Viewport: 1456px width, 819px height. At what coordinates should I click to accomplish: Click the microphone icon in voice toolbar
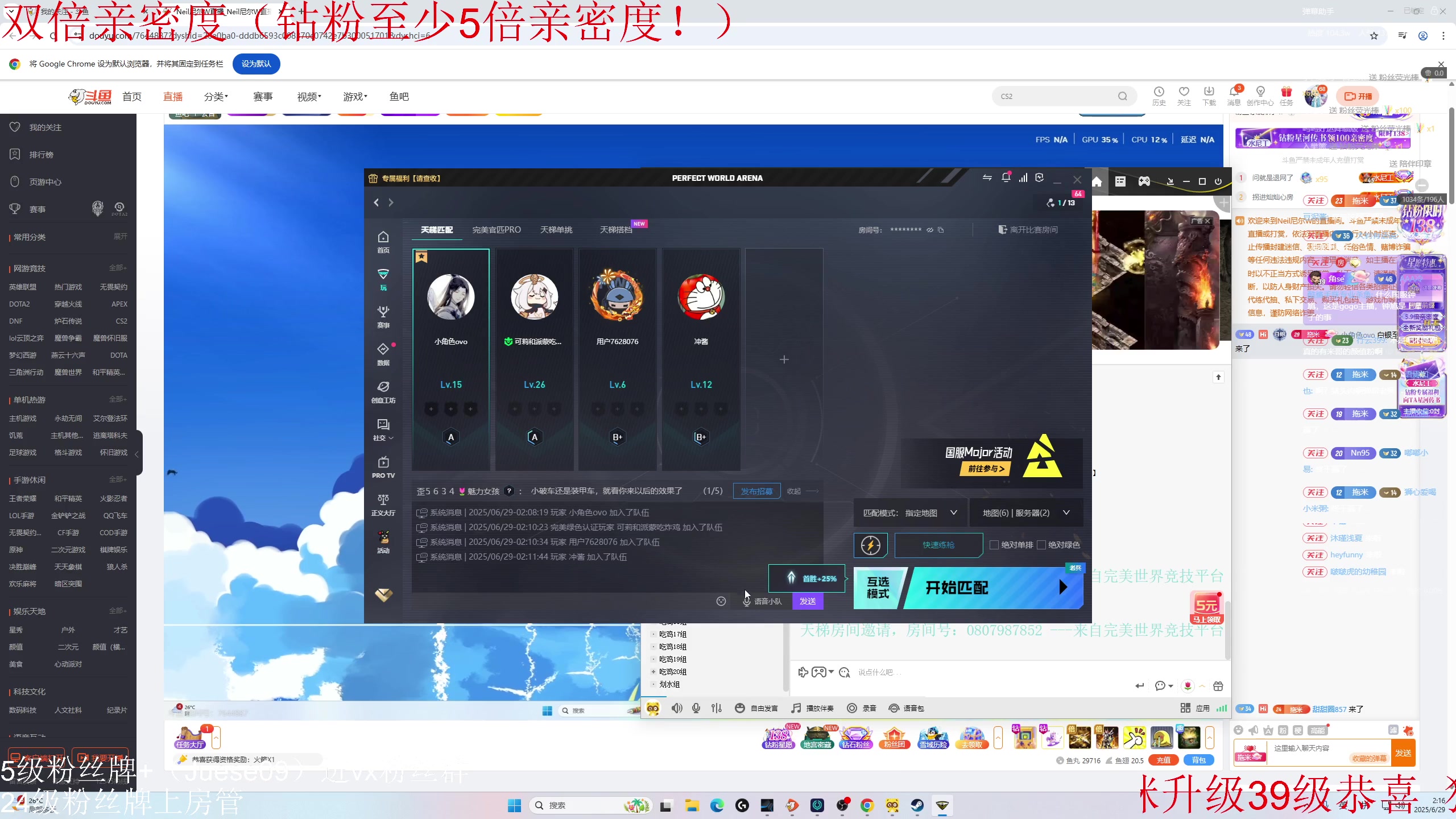[x=696, y=708]
